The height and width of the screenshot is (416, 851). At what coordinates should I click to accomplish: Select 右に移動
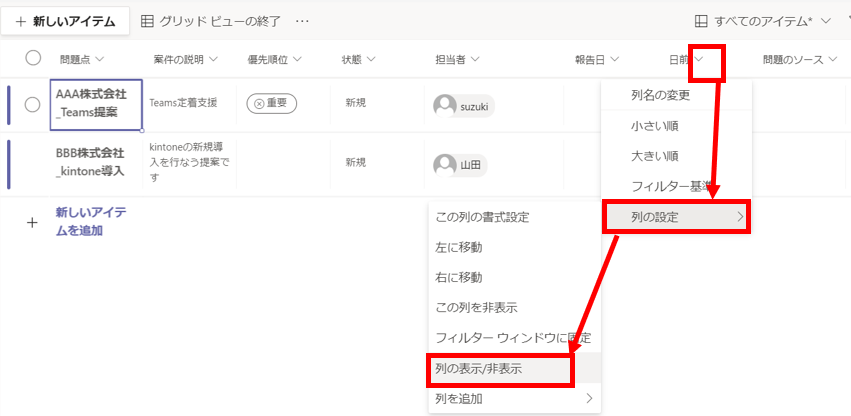515,278
